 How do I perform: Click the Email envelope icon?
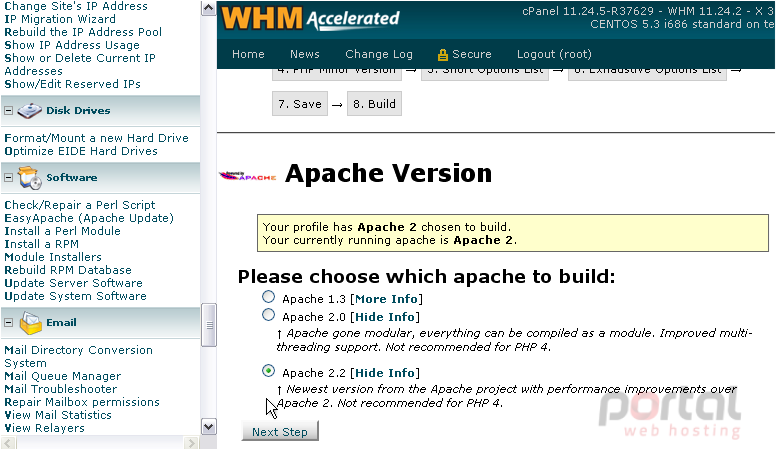tap(31, 324)
